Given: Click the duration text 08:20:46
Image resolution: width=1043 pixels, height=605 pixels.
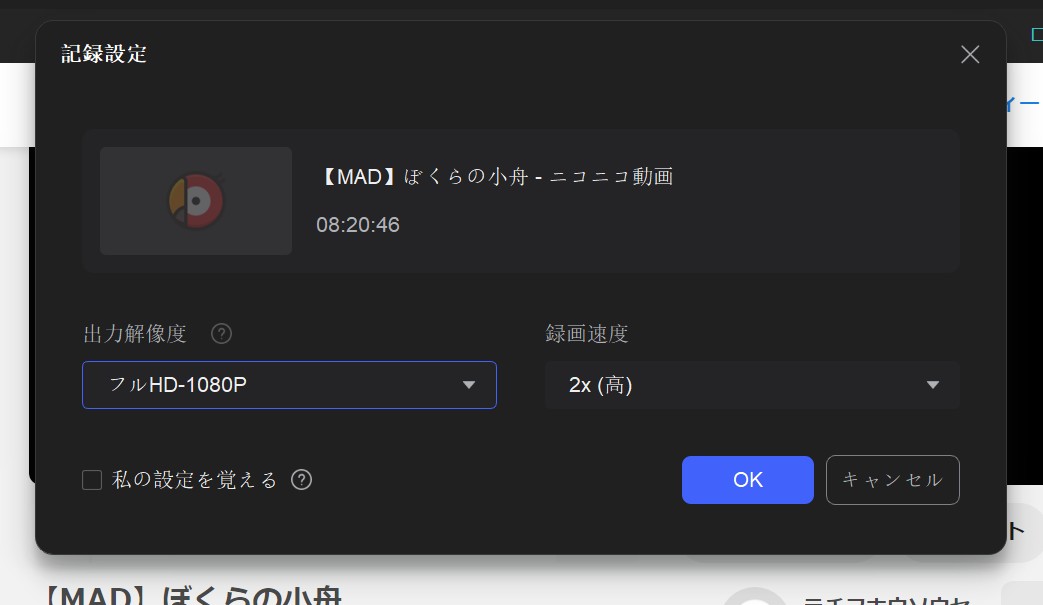Looking at the screenshot, I should pos(358,225).
